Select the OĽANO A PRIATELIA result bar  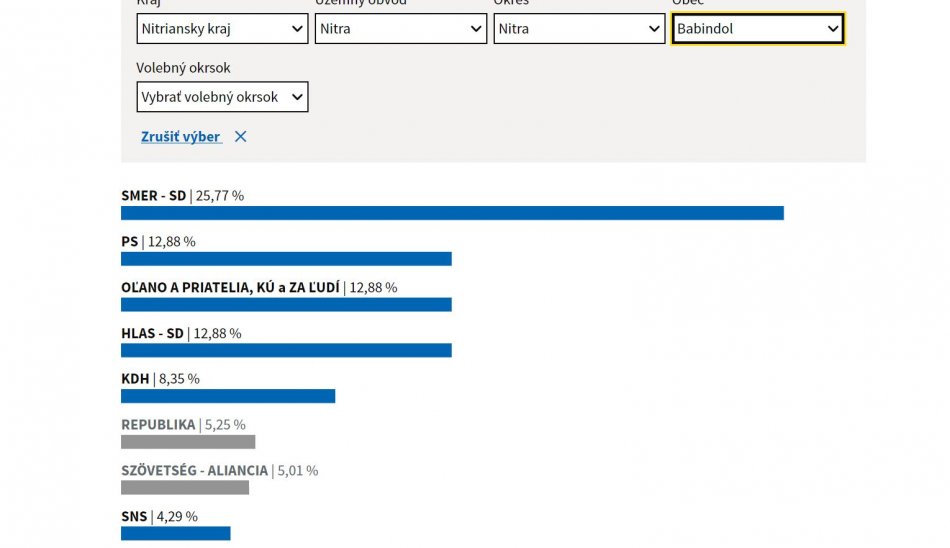(286, 305)
